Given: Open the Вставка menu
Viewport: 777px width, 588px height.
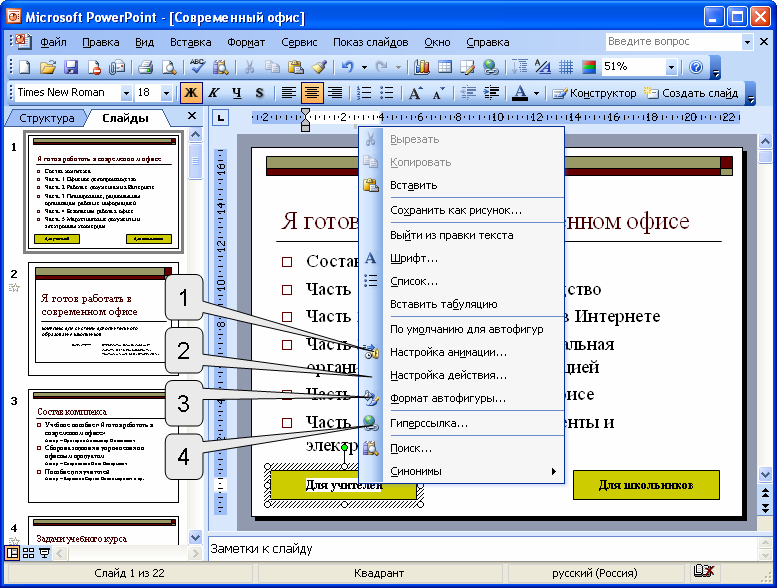Looking at the screenshot, I should click(x=191, y=43).
